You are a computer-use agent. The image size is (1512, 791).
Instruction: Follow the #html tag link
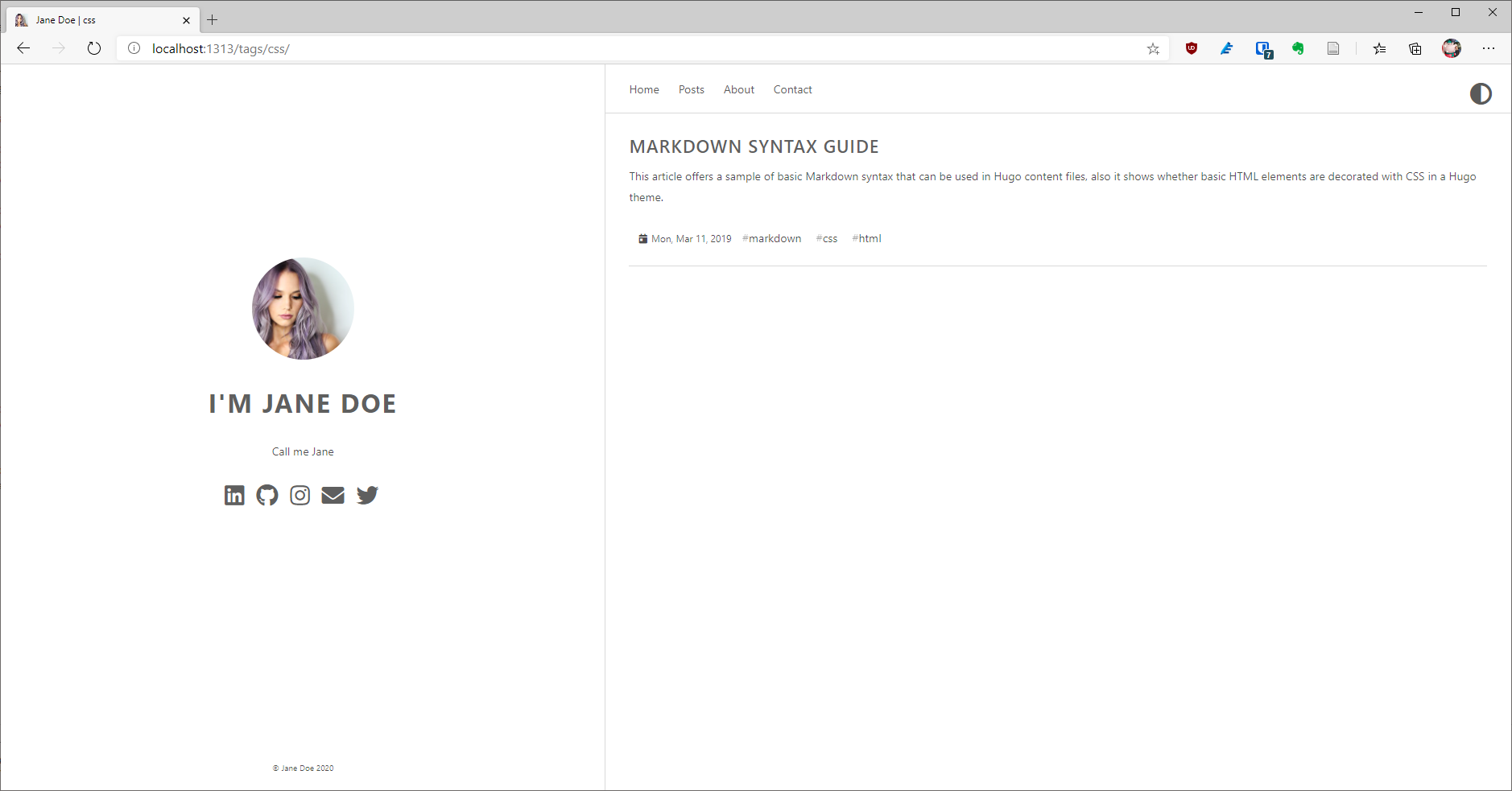click(867, 238)
